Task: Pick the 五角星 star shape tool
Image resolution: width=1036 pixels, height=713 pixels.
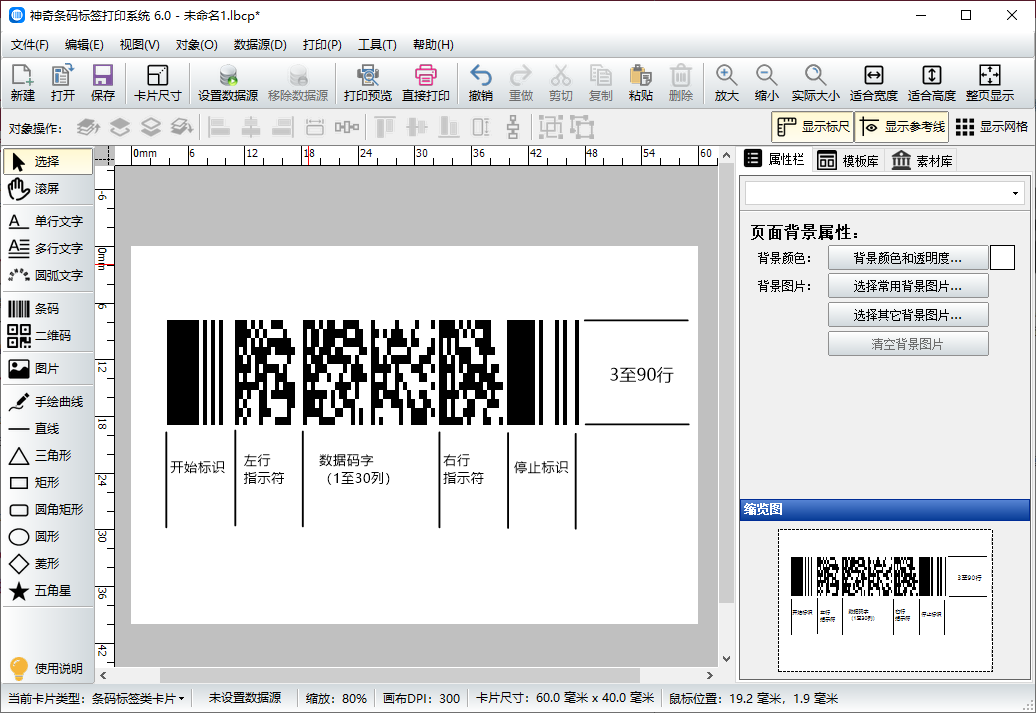Action: tap(48, 591)
